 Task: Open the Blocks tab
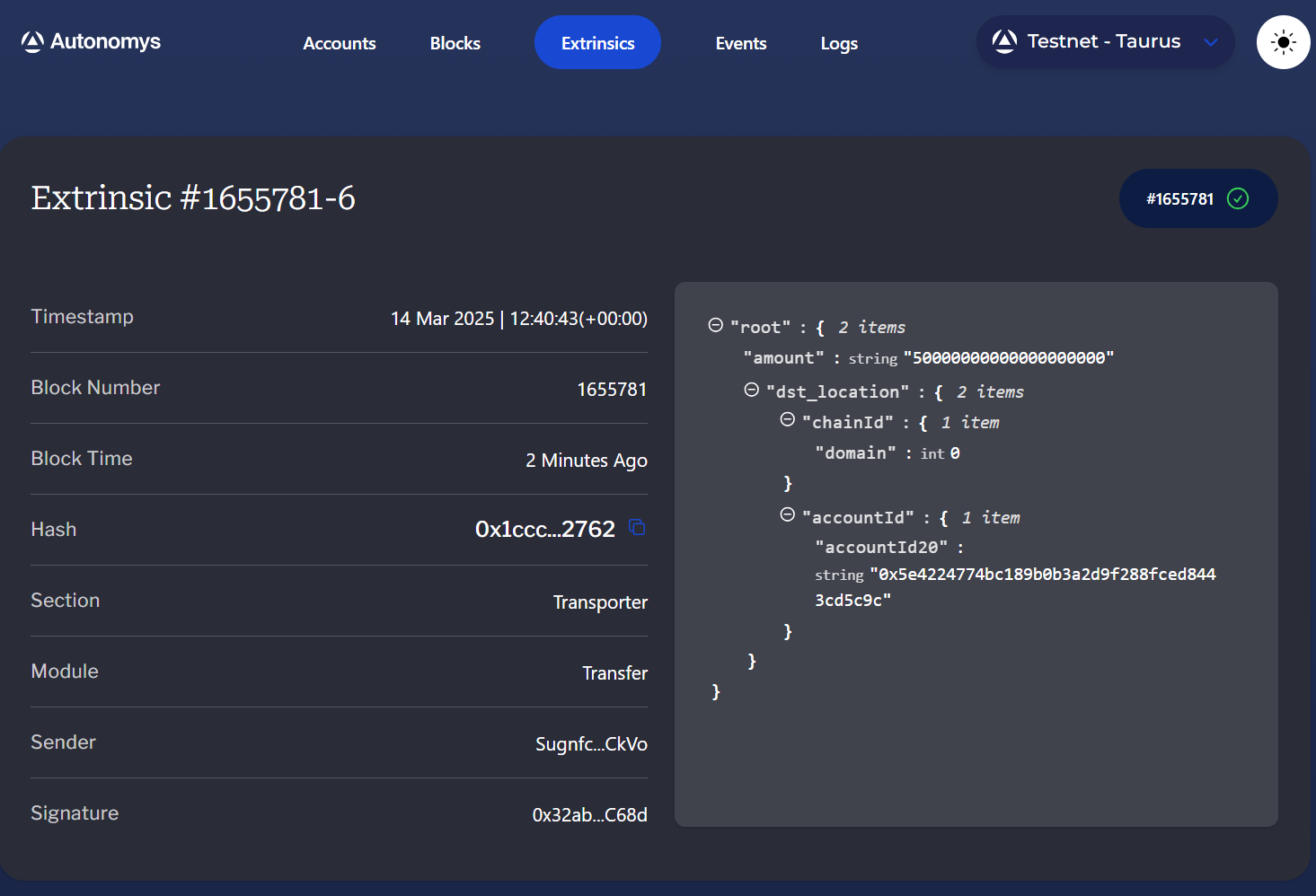[455, 43]
